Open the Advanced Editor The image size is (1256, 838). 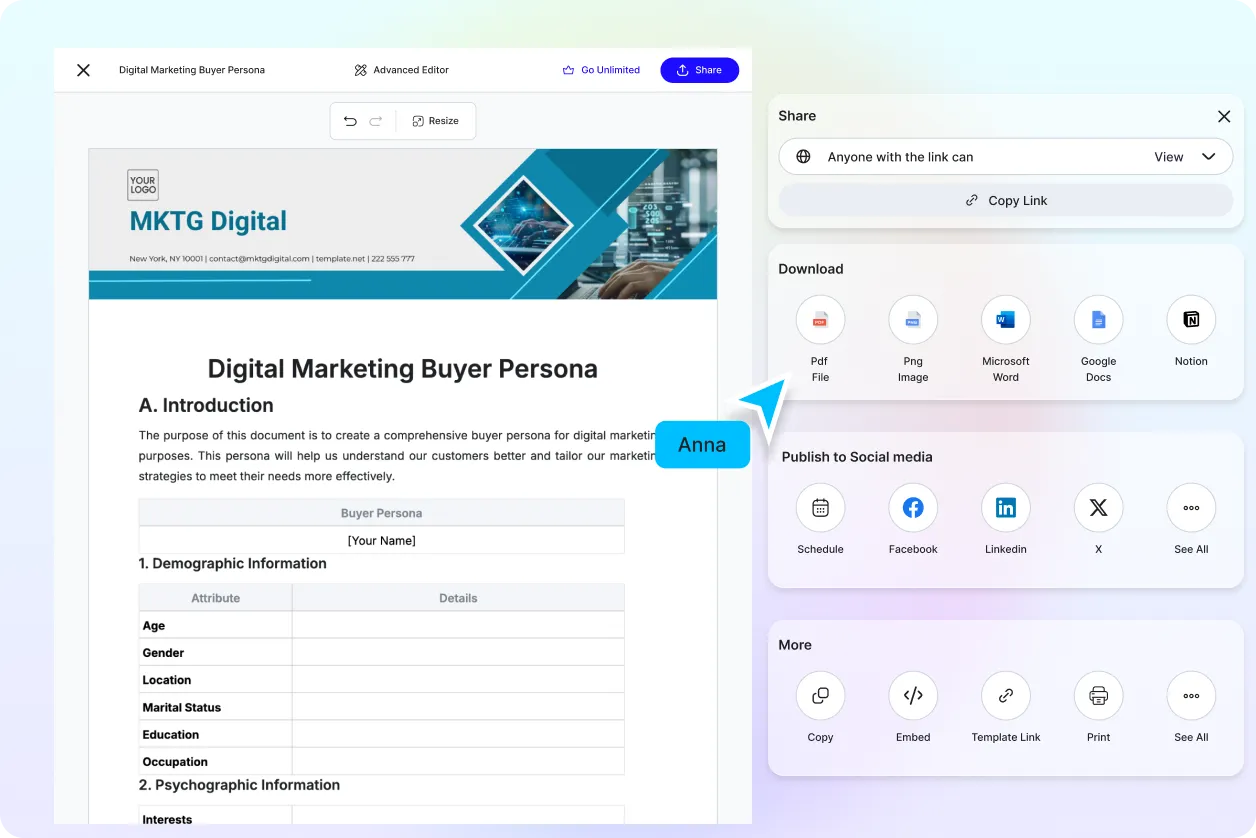point(401,70)
